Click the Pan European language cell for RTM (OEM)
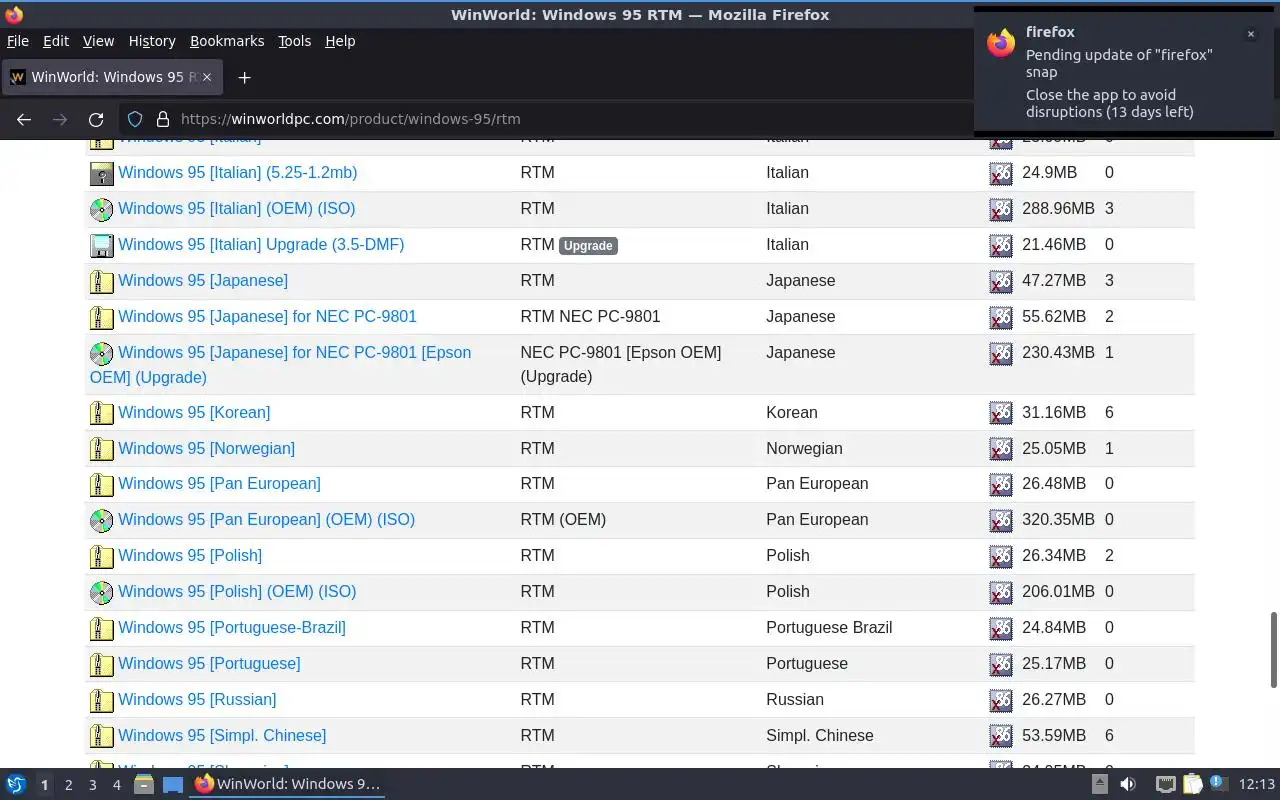Image resolution: width=1280 pixels, height=800 pixels. click(817, 519)
